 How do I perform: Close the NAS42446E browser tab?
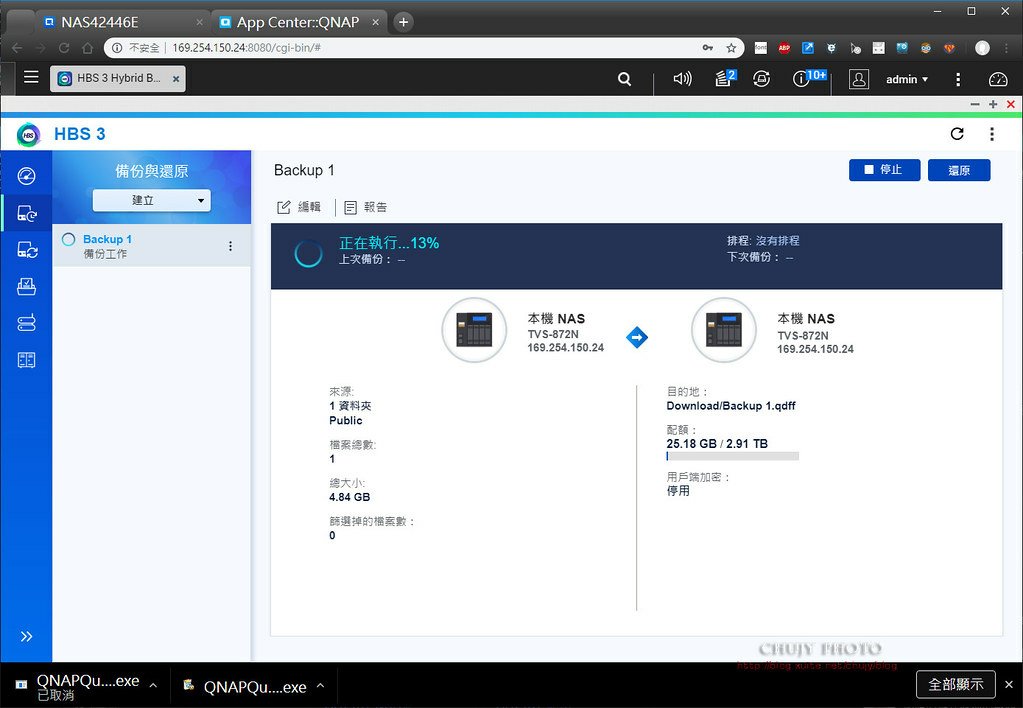point(200,22)
